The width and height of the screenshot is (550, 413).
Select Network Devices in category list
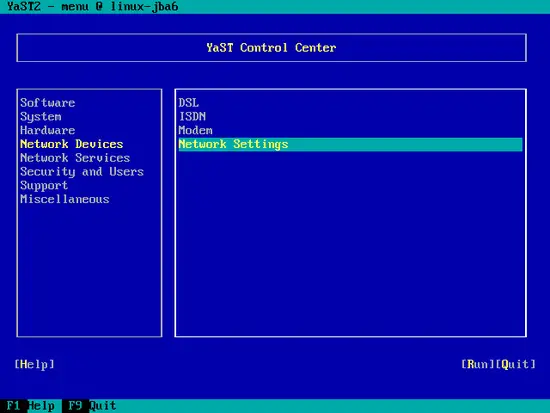pyautogui.click(x=72, y=144)
